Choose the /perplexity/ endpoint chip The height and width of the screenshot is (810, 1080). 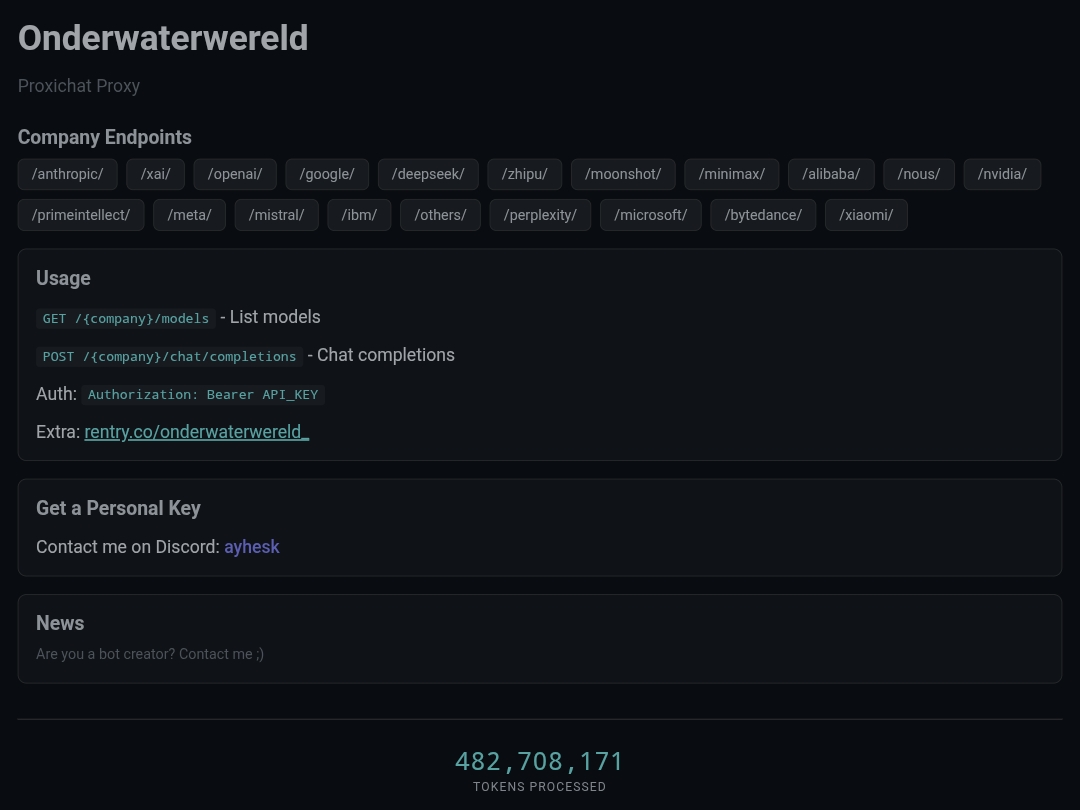(540, 215)
